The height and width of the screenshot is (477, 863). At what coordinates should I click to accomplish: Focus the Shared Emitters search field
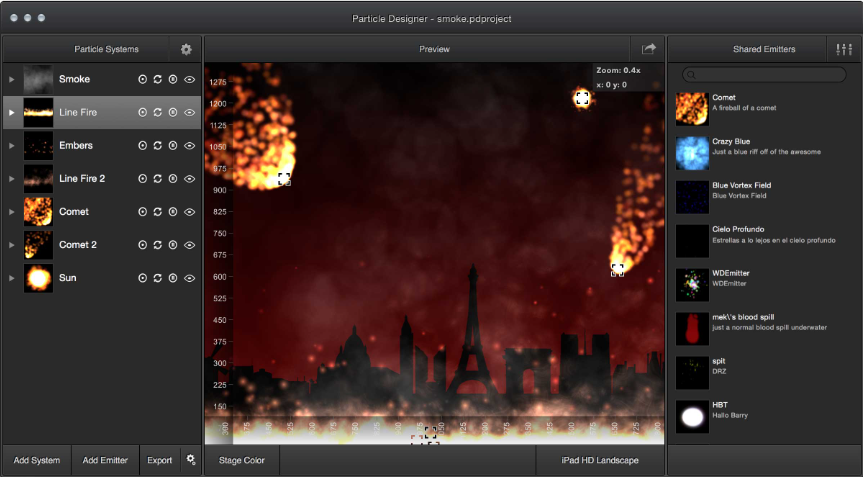click(764, 75)
